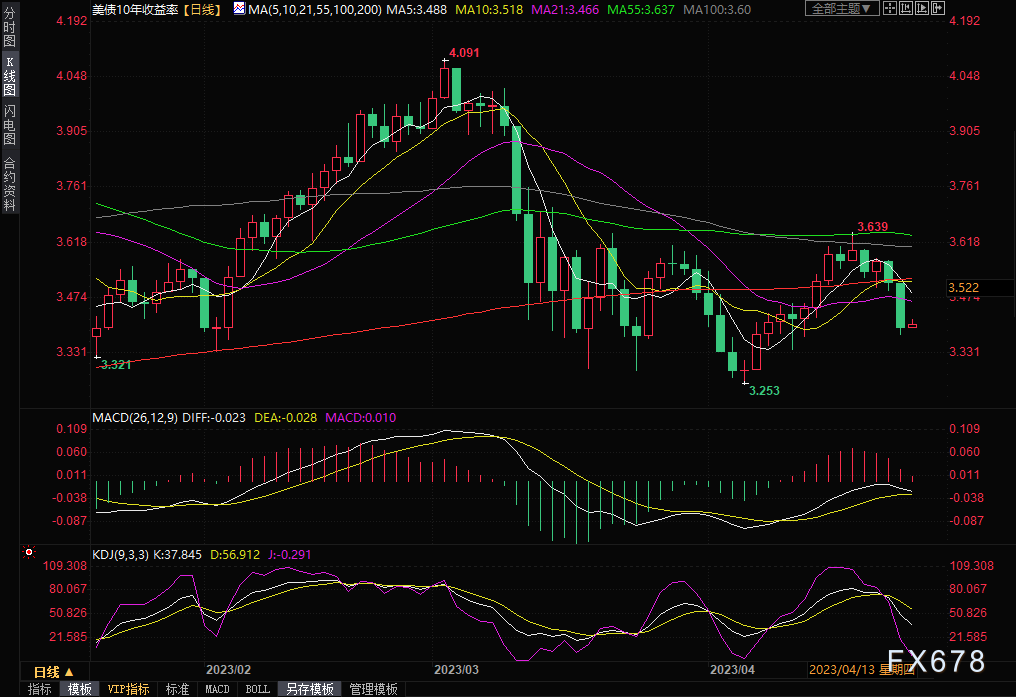Apply the 标准 template
The width and height of the screenshot is (1016, 697).
(177, 689)
